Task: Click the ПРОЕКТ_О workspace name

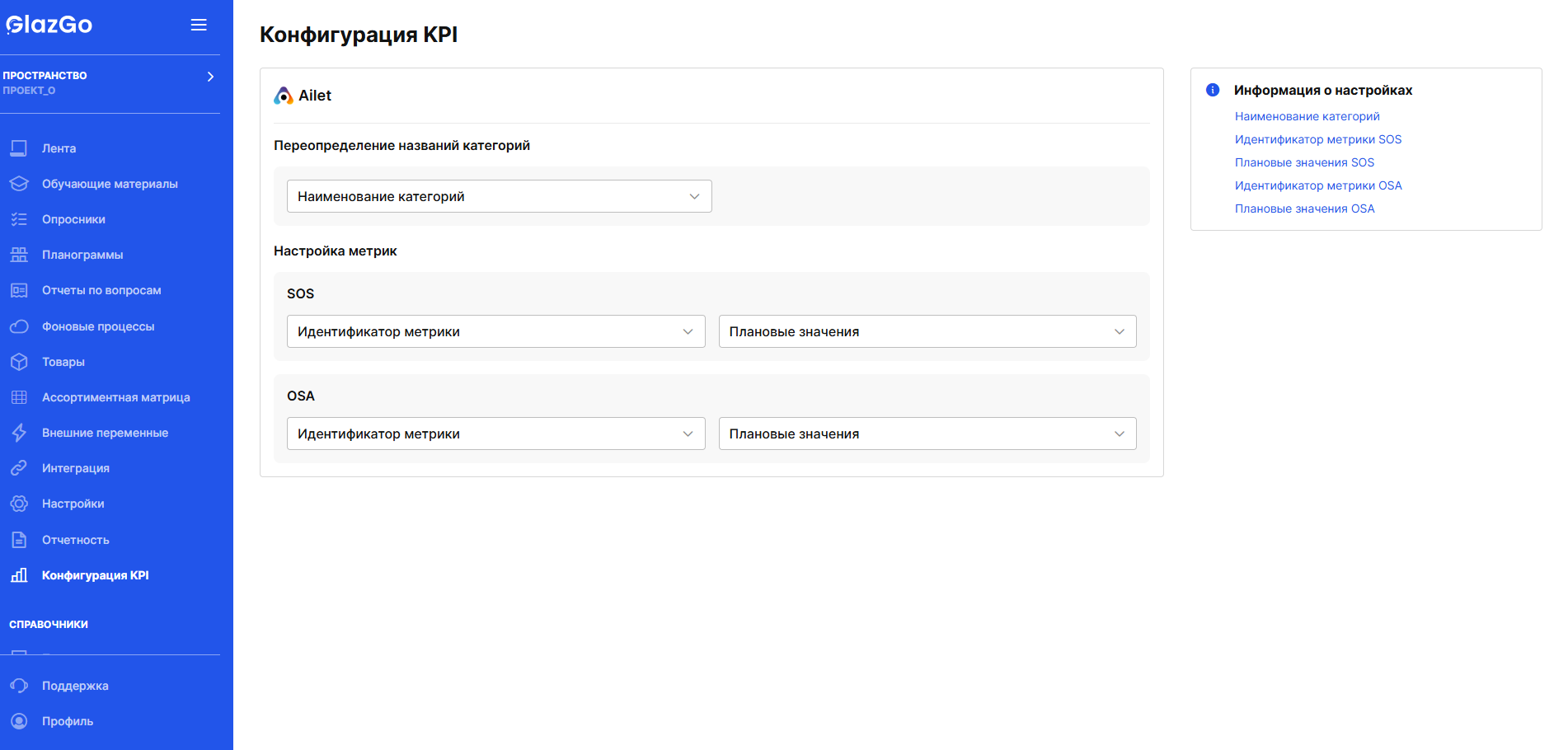Action: [29, 91]
